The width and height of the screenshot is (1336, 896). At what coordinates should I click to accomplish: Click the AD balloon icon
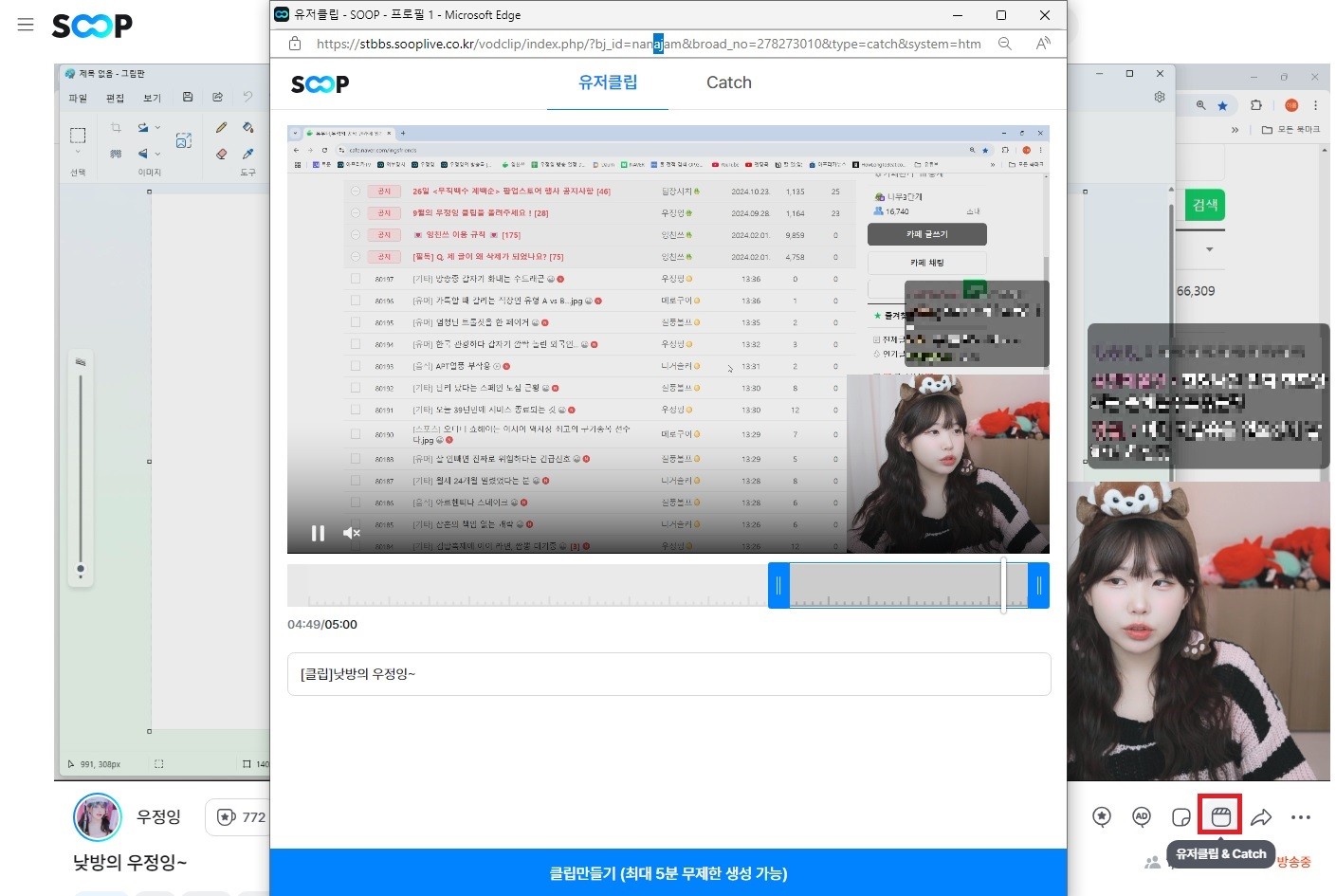click(x=1142, y=817)
